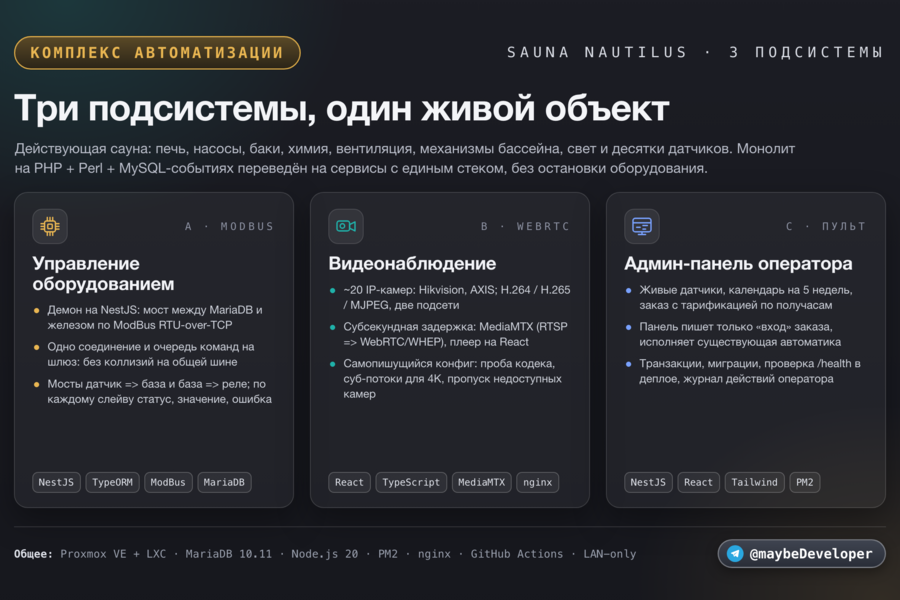Click bullet 'Одно соединение и очередь команд'
Screen dimensions: 900x600
(151, 354)
